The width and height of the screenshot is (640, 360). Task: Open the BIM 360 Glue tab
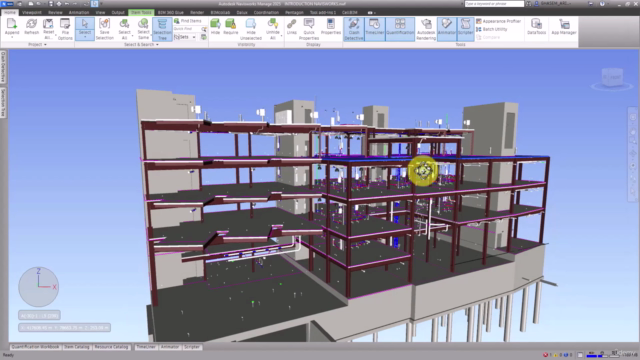pyautogui.click(x=171, y=13)
